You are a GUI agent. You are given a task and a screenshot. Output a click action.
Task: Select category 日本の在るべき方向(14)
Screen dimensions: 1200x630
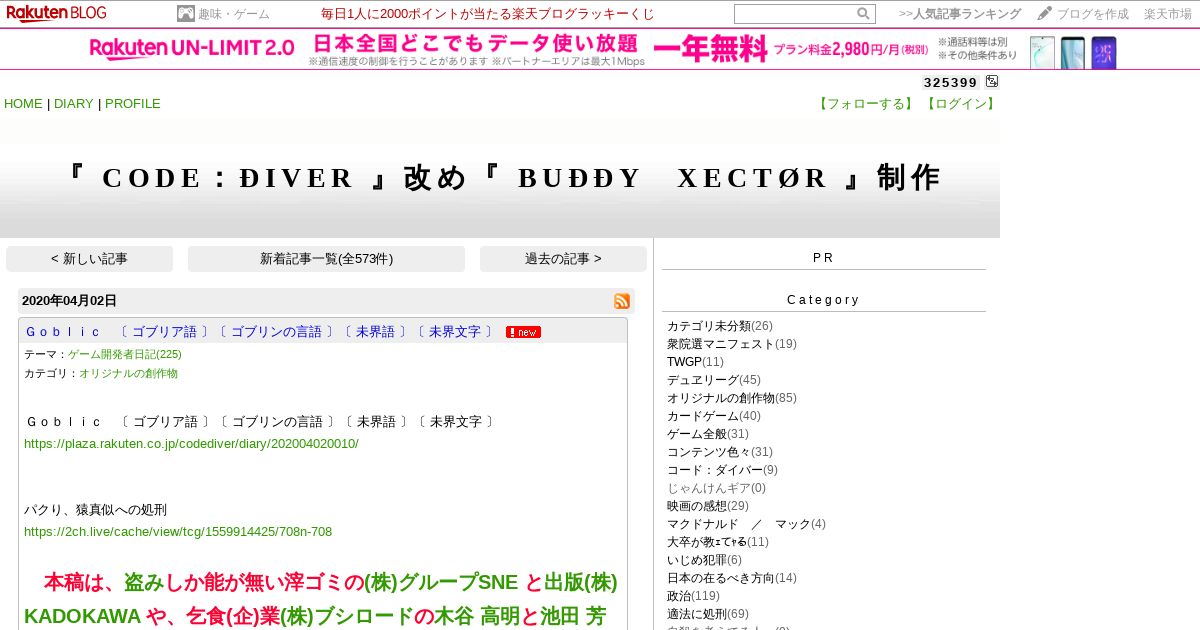(732, 578)
